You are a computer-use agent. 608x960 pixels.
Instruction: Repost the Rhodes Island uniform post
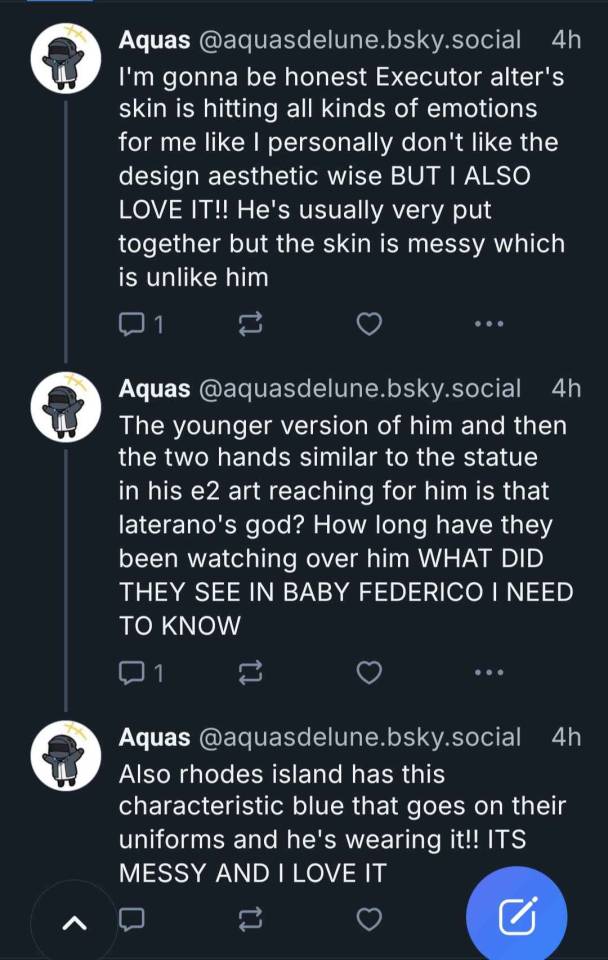click(252, 918)
